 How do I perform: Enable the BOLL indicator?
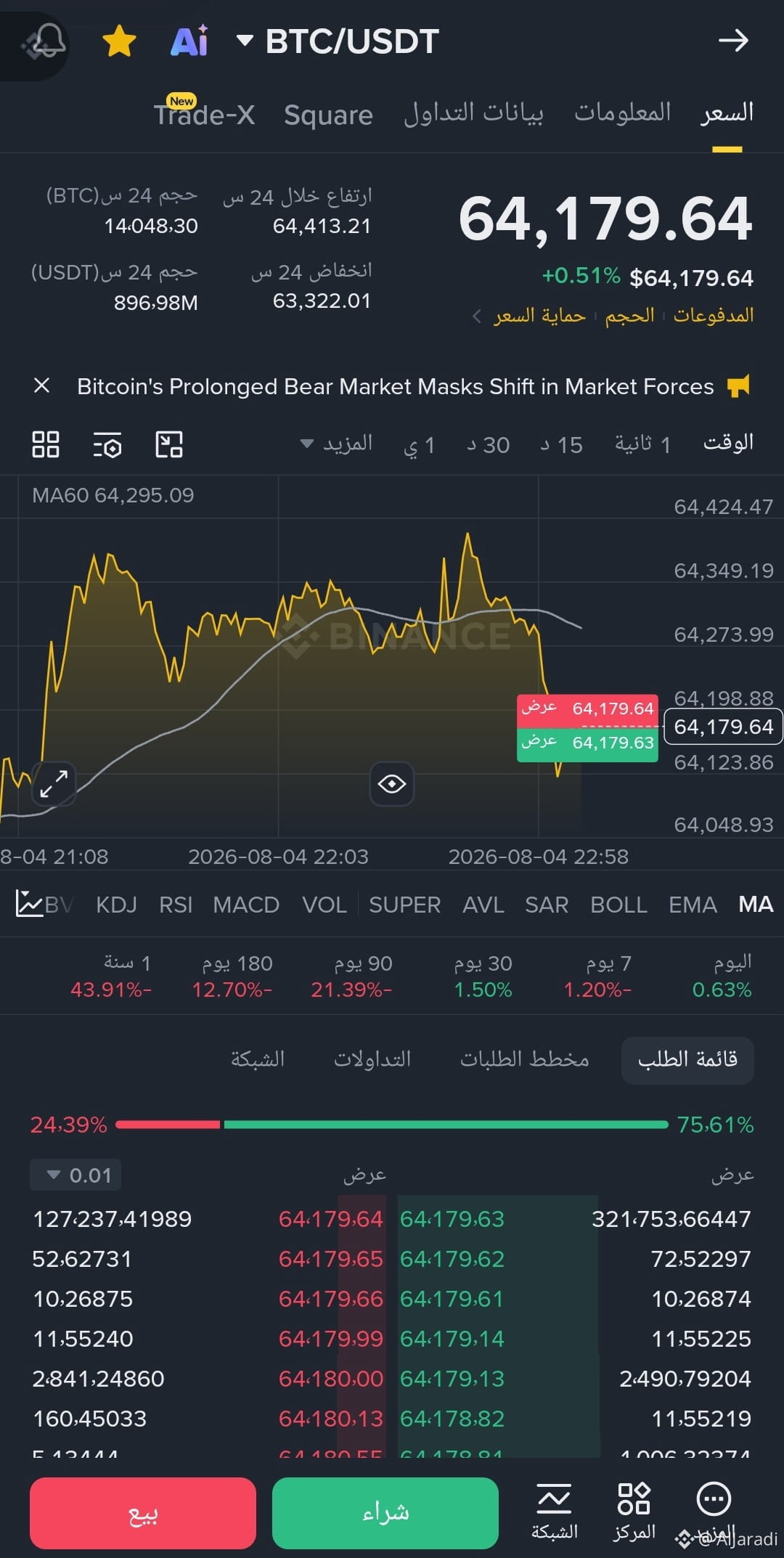click(618, 905)
